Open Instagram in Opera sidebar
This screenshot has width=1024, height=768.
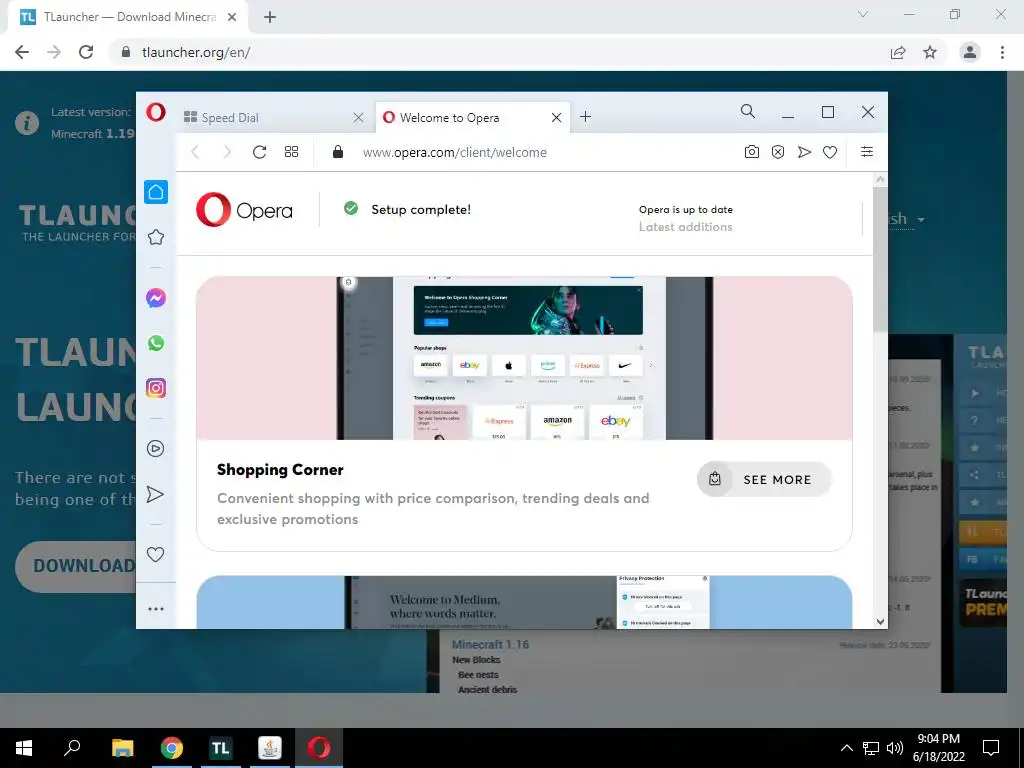tap(155, 388)
